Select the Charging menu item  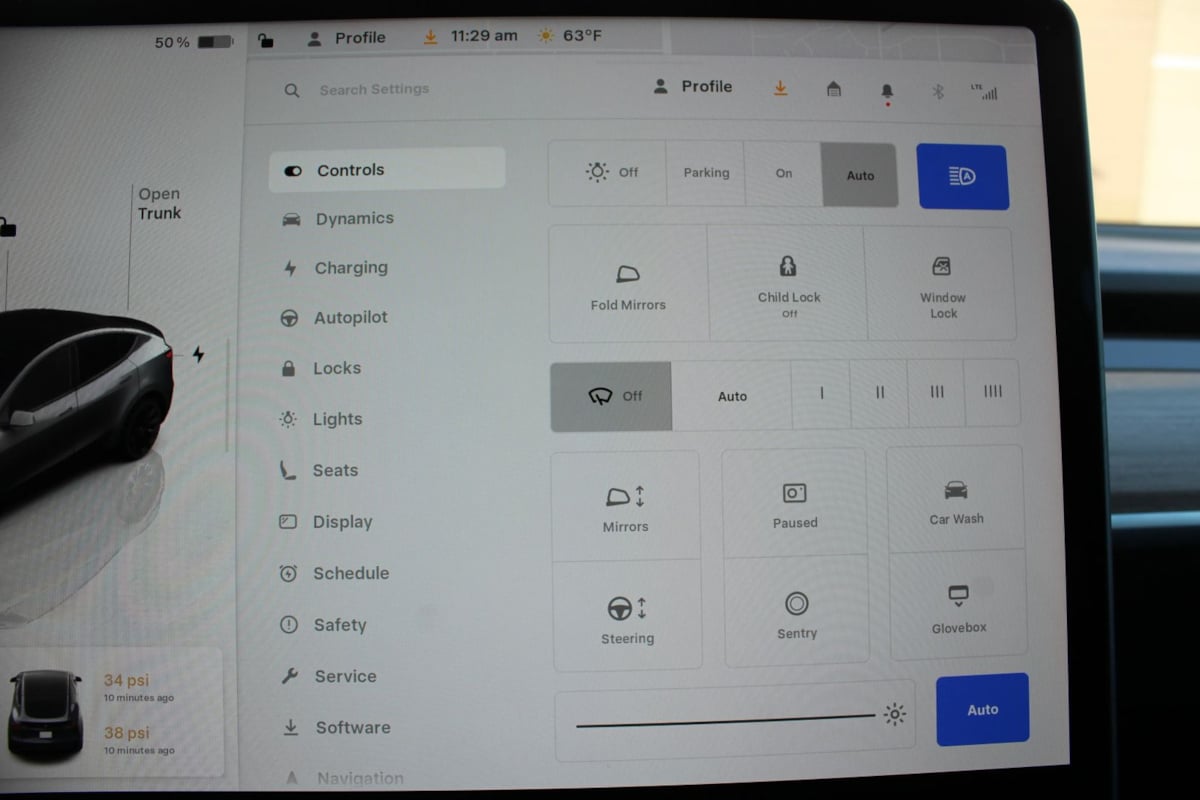pos(350,268)
